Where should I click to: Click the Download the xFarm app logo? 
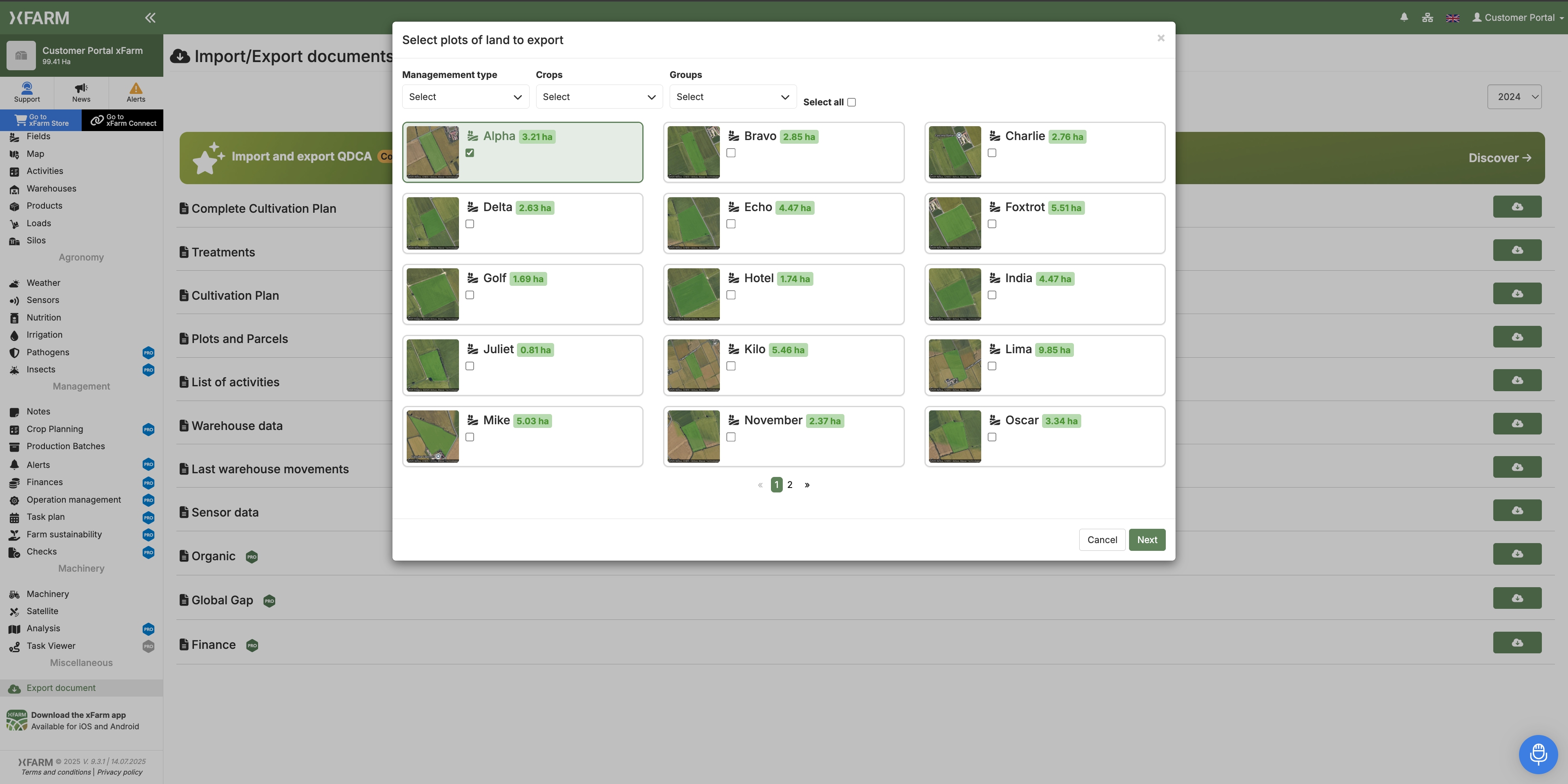17,720
